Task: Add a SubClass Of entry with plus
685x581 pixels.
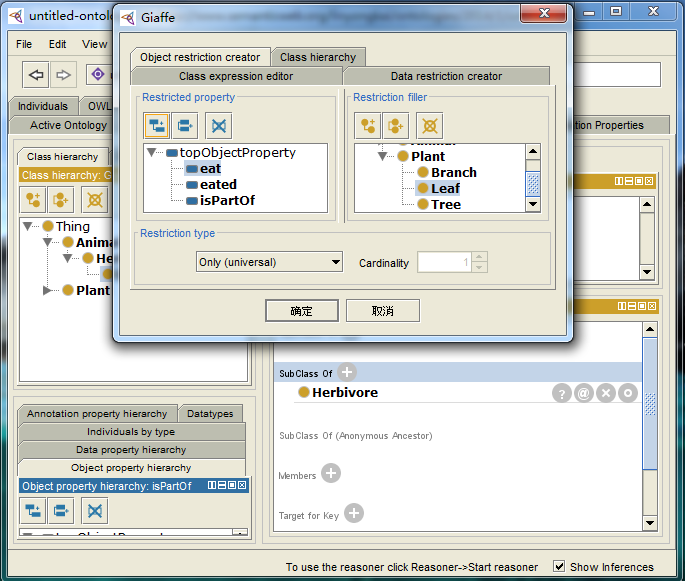Action: [347, 373]
